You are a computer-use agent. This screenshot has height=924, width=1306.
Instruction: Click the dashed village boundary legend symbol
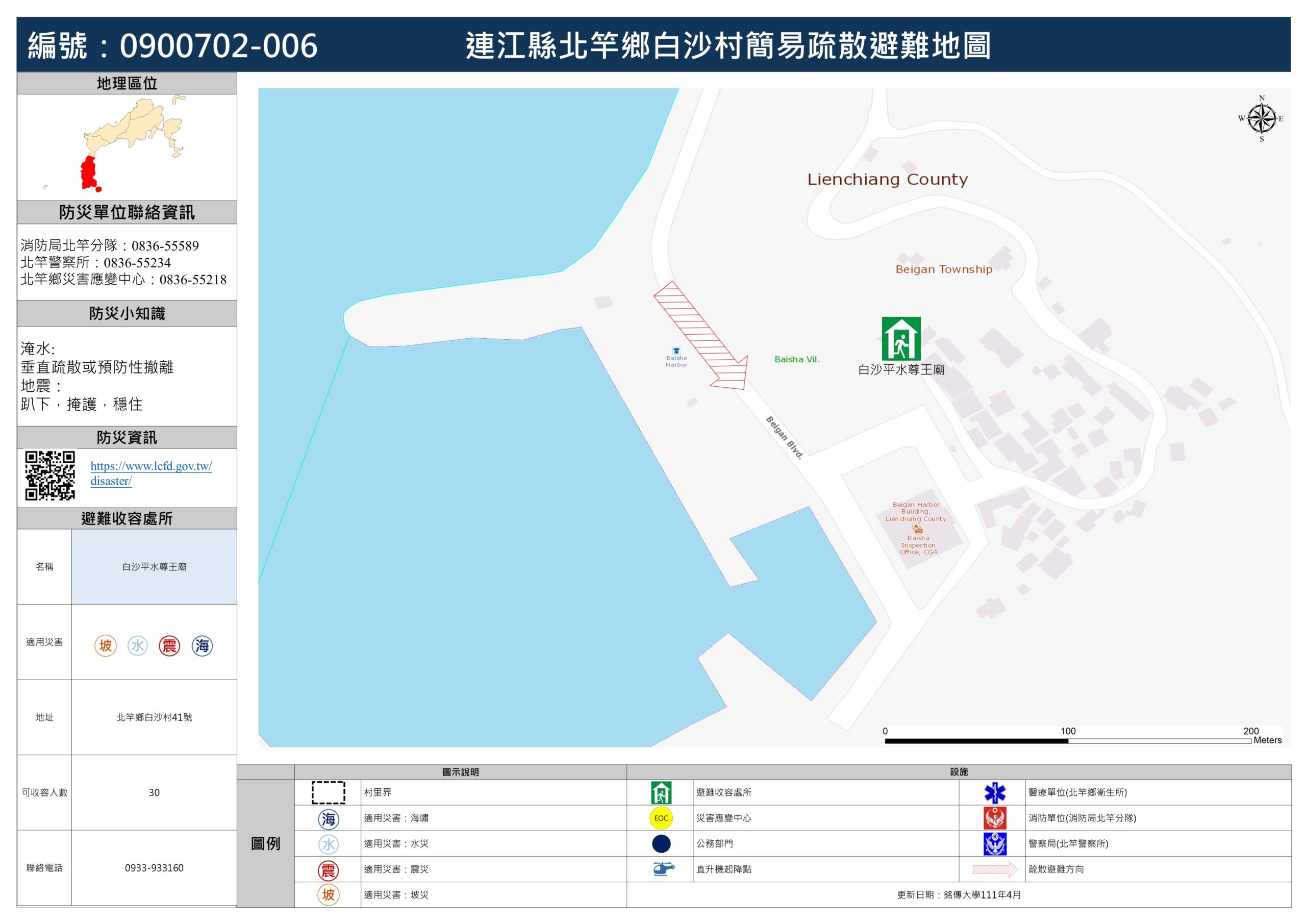pyautogui.click(x=328, y=792)
